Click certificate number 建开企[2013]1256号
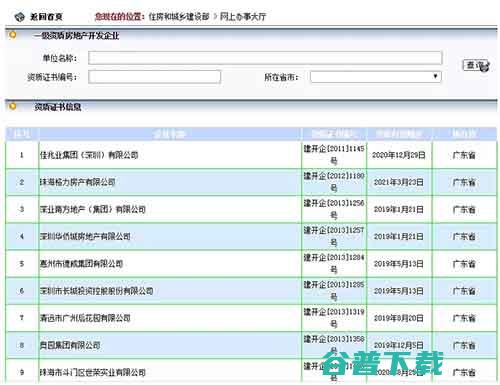Image resolution: width=500 pixels, height=385 pixels. (x=334, y=209)
